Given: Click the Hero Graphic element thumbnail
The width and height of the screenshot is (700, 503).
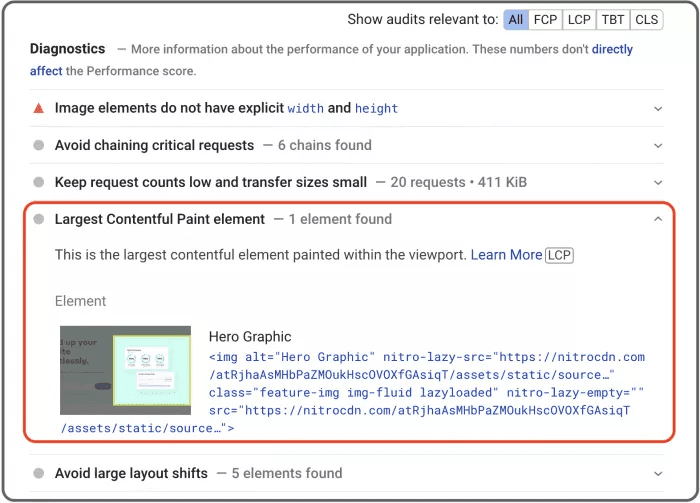Looking at the screenshot, I should pos(125,370).
